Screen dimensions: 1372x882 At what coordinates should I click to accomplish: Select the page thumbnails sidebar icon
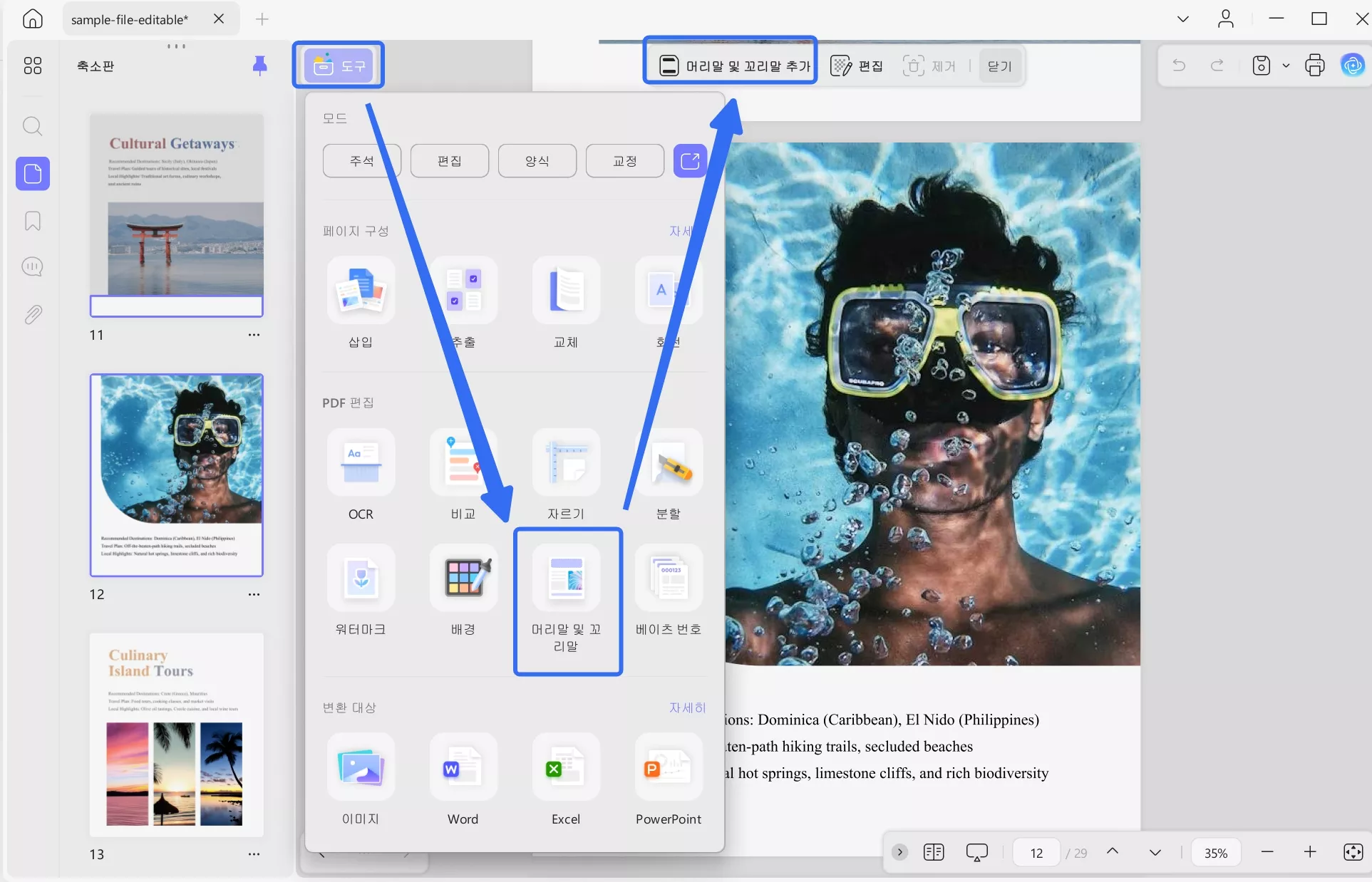[x=33, y=174]
